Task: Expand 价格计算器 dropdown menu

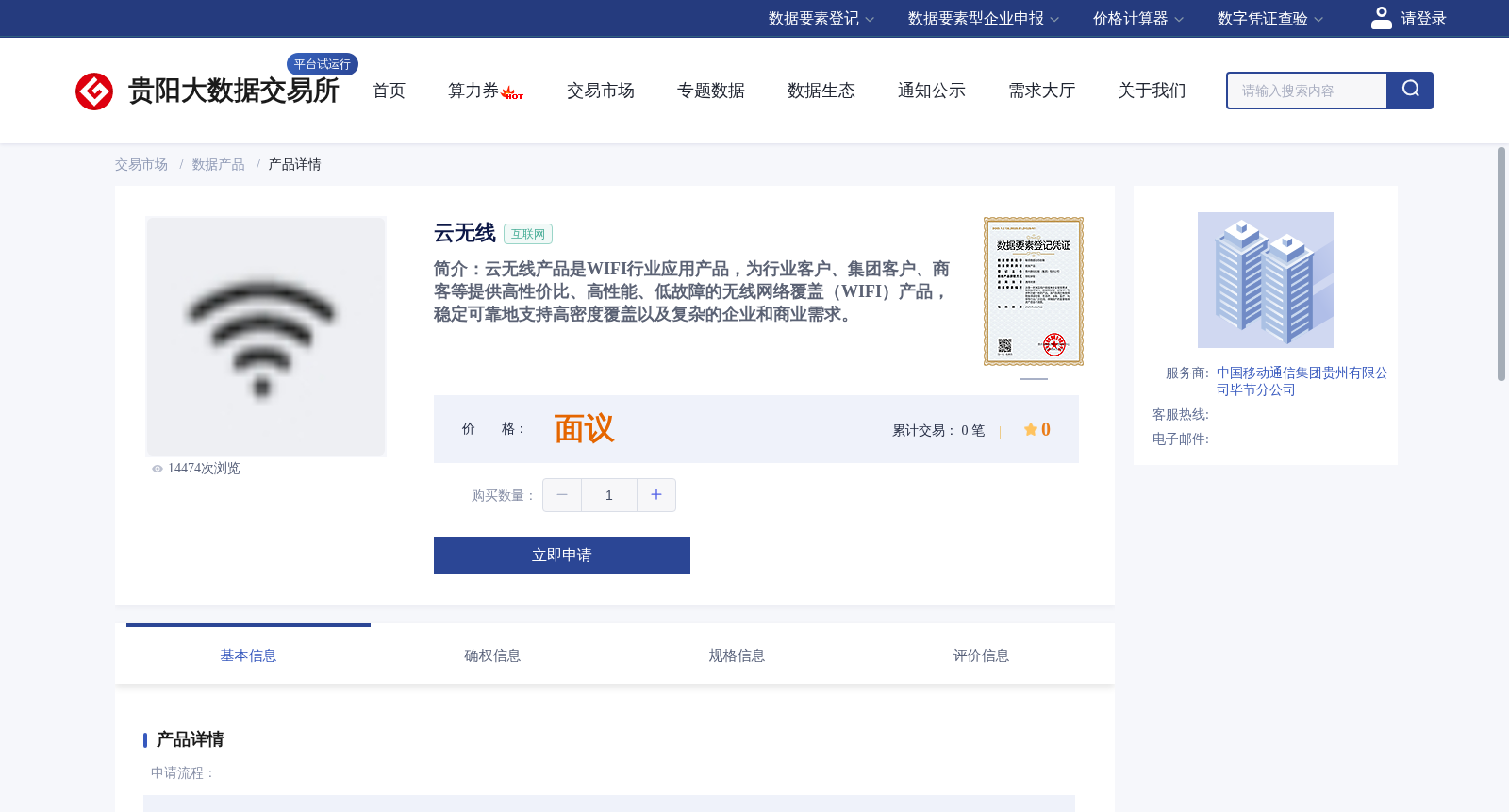Action: [1137, 19]
